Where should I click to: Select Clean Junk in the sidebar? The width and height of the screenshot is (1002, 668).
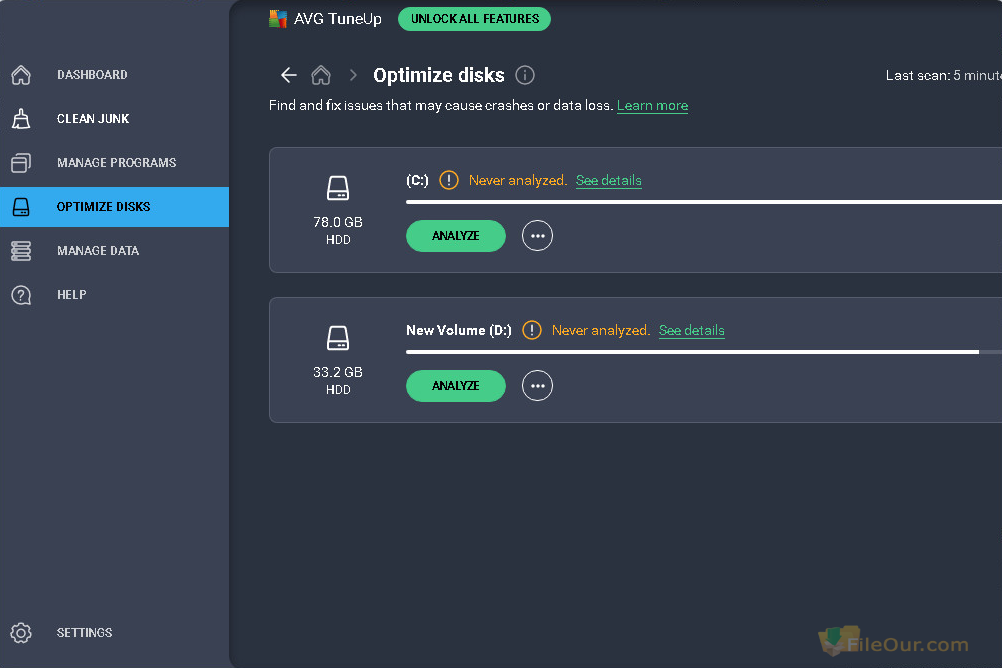point(93,119)
